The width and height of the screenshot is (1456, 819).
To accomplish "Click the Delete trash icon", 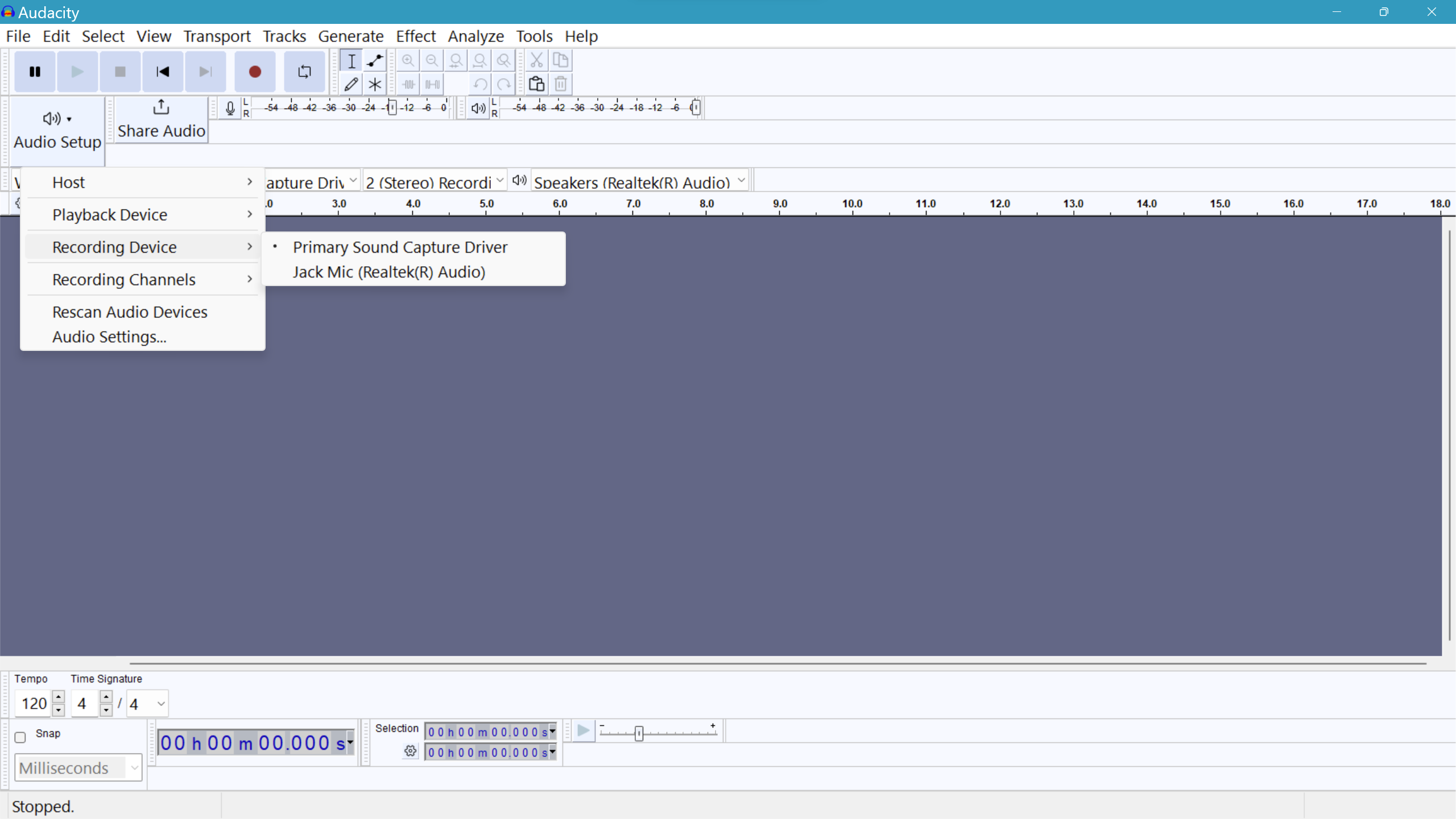I will point(560,84).
